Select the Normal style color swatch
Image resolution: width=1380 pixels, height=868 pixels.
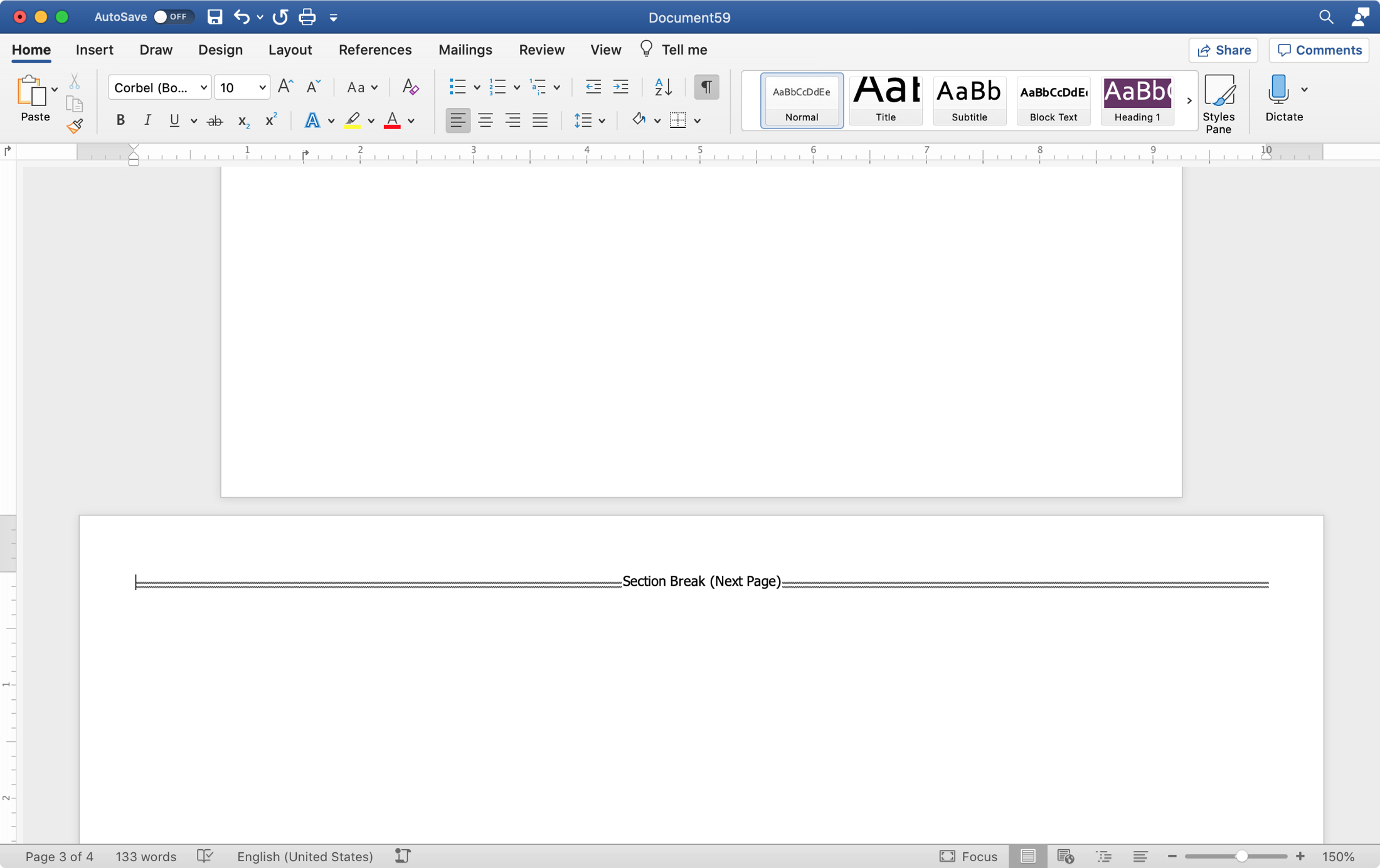[801, 99]
